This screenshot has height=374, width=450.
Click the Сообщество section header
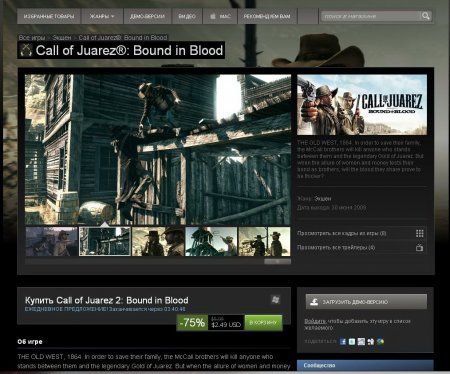point(365,365)
